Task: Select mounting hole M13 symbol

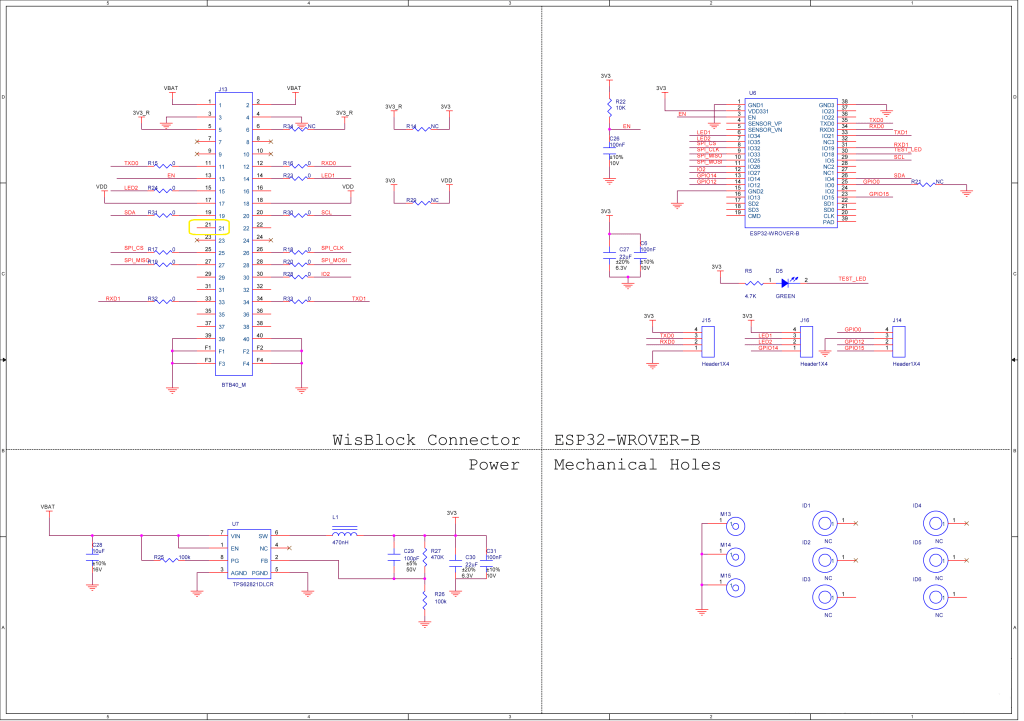Action: [x=735, y=526]
